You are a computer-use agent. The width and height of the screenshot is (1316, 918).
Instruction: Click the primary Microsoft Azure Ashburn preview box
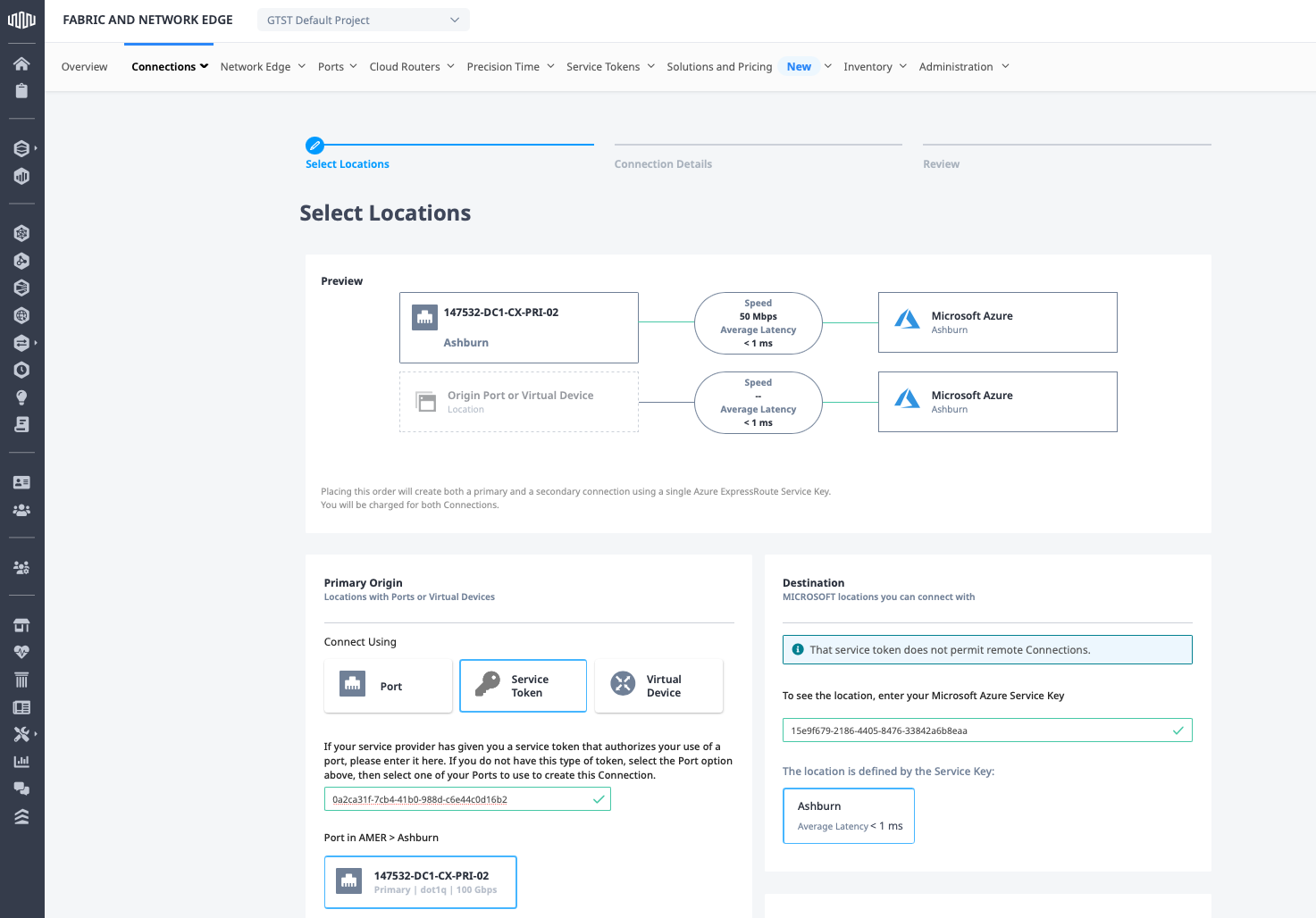click(x=998, y=322)
